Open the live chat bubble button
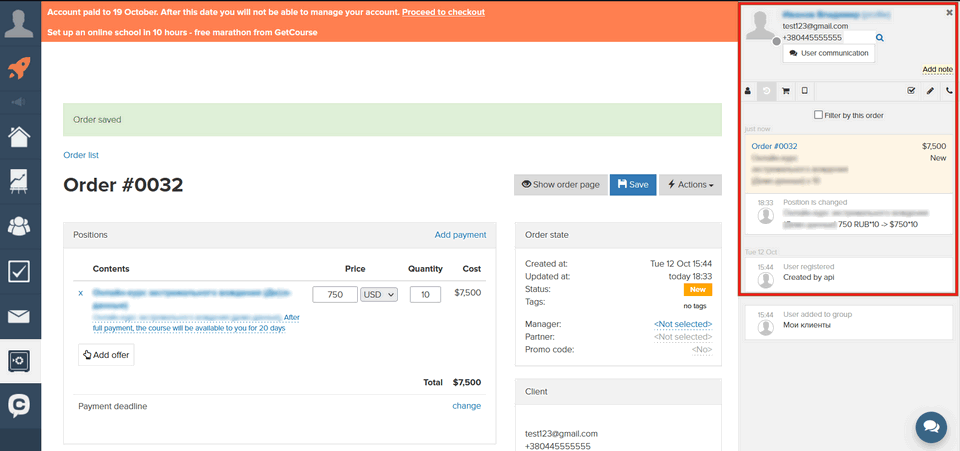Screen dimensions: 960x451 [930, 426]
